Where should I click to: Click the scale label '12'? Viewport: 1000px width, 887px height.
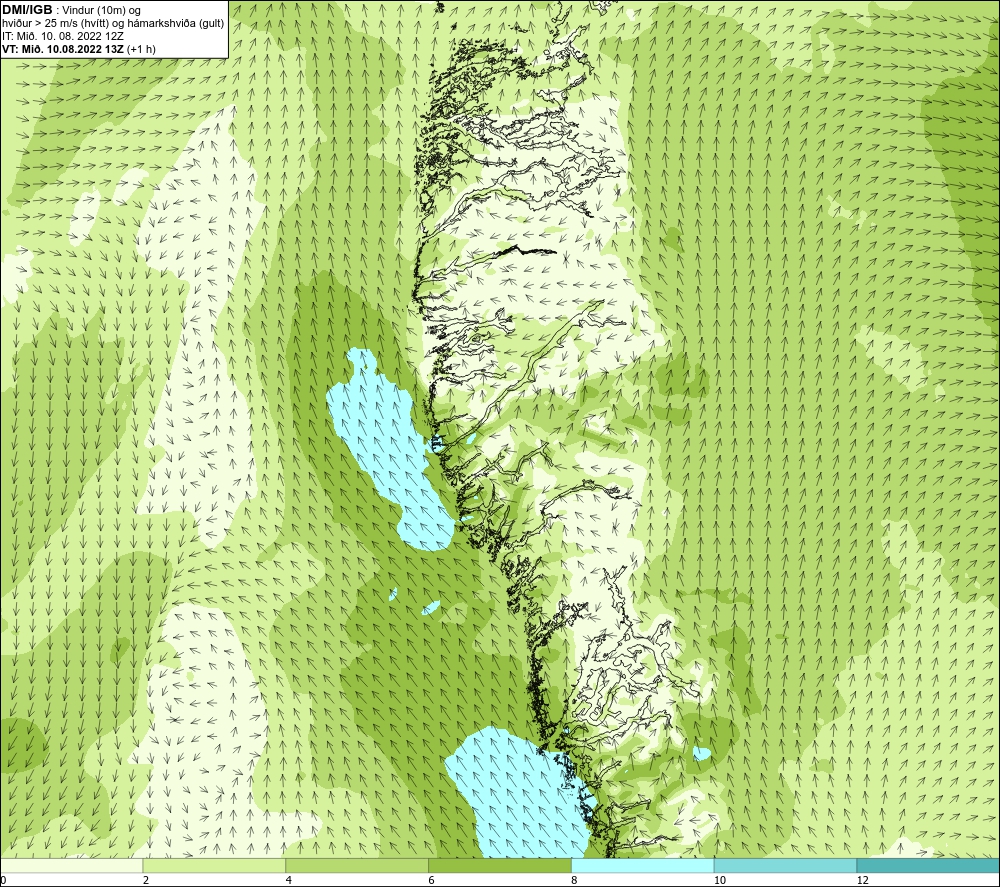[863, 880]
